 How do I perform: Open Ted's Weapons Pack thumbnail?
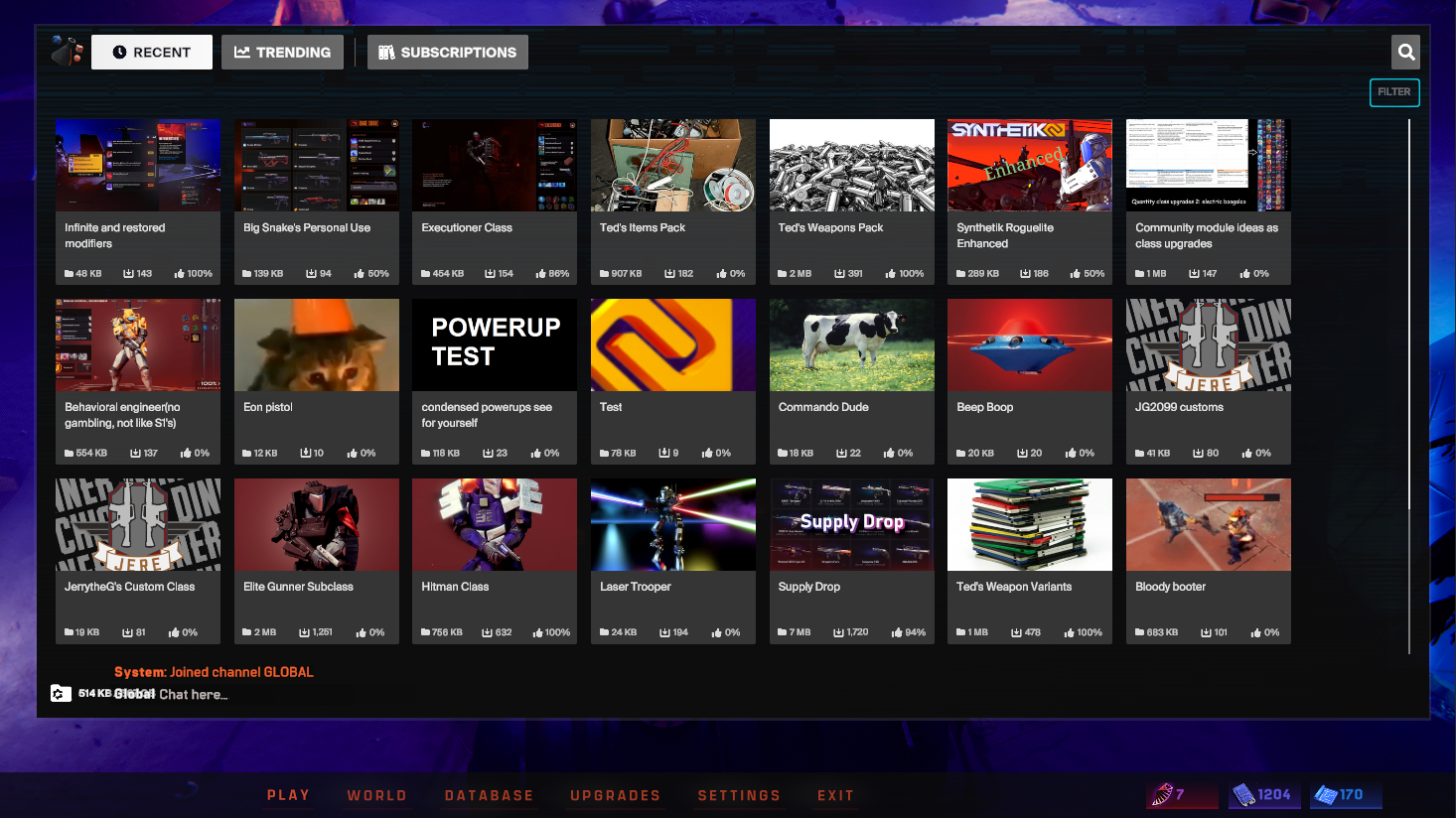pos(852,165)
